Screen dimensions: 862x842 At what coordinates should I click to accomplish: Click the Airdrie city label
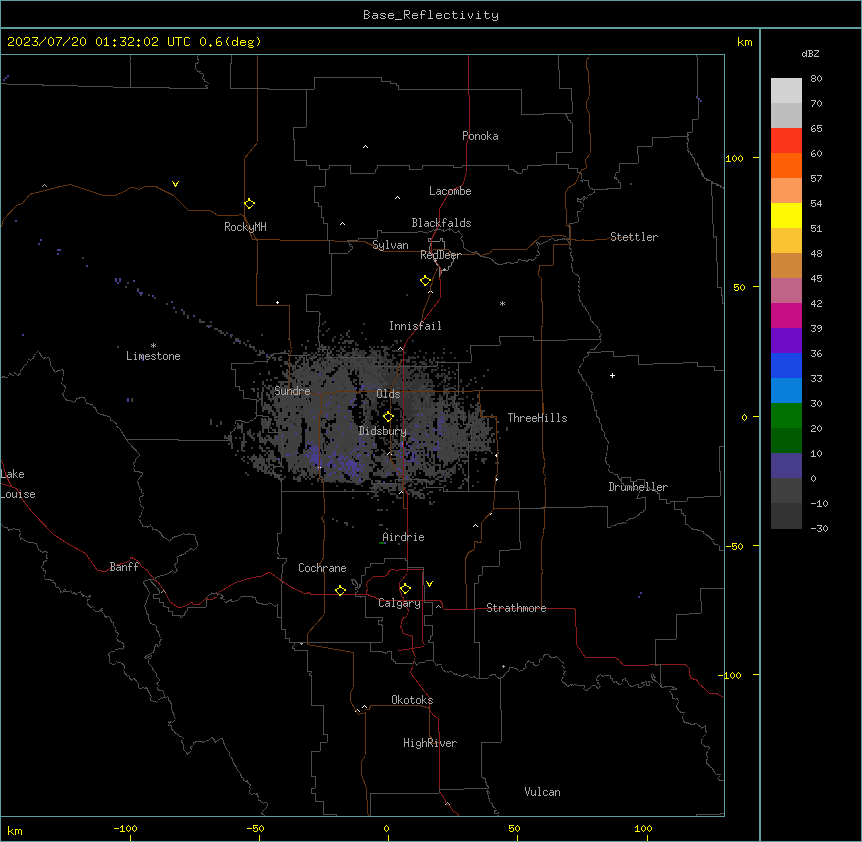pyautogui.click(x=403, y=537)
